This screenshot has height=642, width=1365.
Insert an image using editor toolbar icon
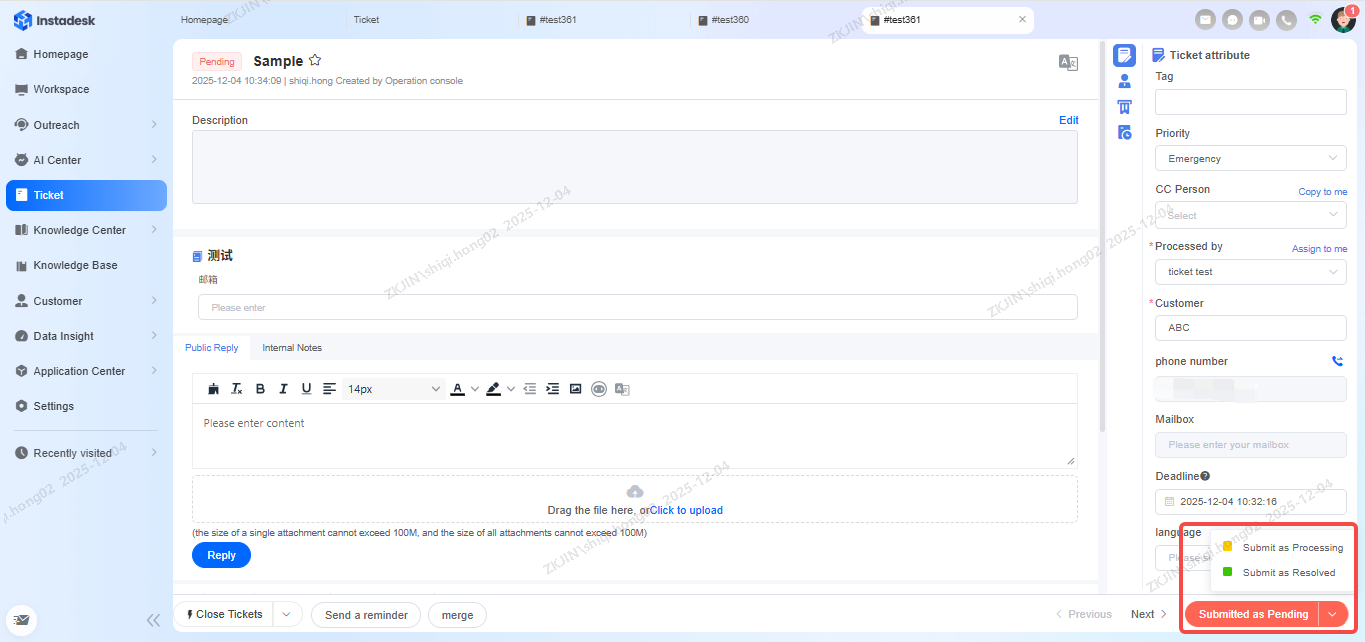(x=575, y=389)
